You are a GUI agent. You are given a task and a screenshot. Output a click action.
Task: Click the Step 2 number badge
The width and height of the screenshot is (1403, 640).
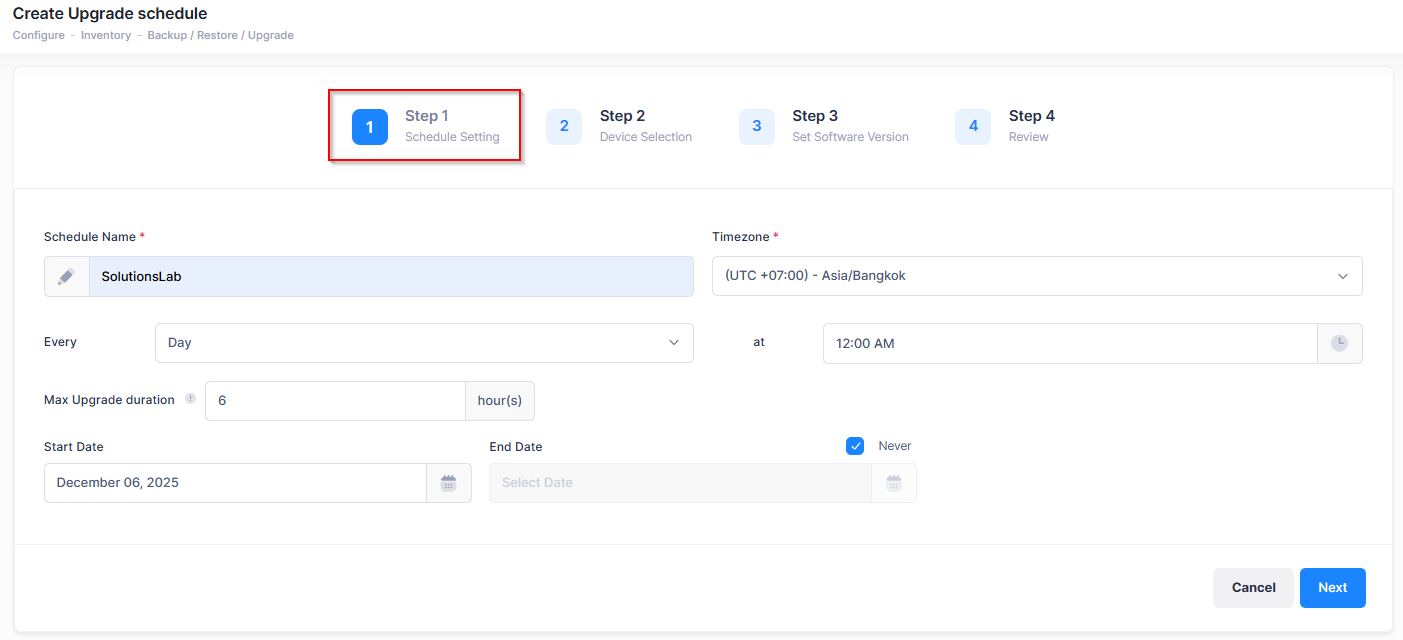coord(564,127)
